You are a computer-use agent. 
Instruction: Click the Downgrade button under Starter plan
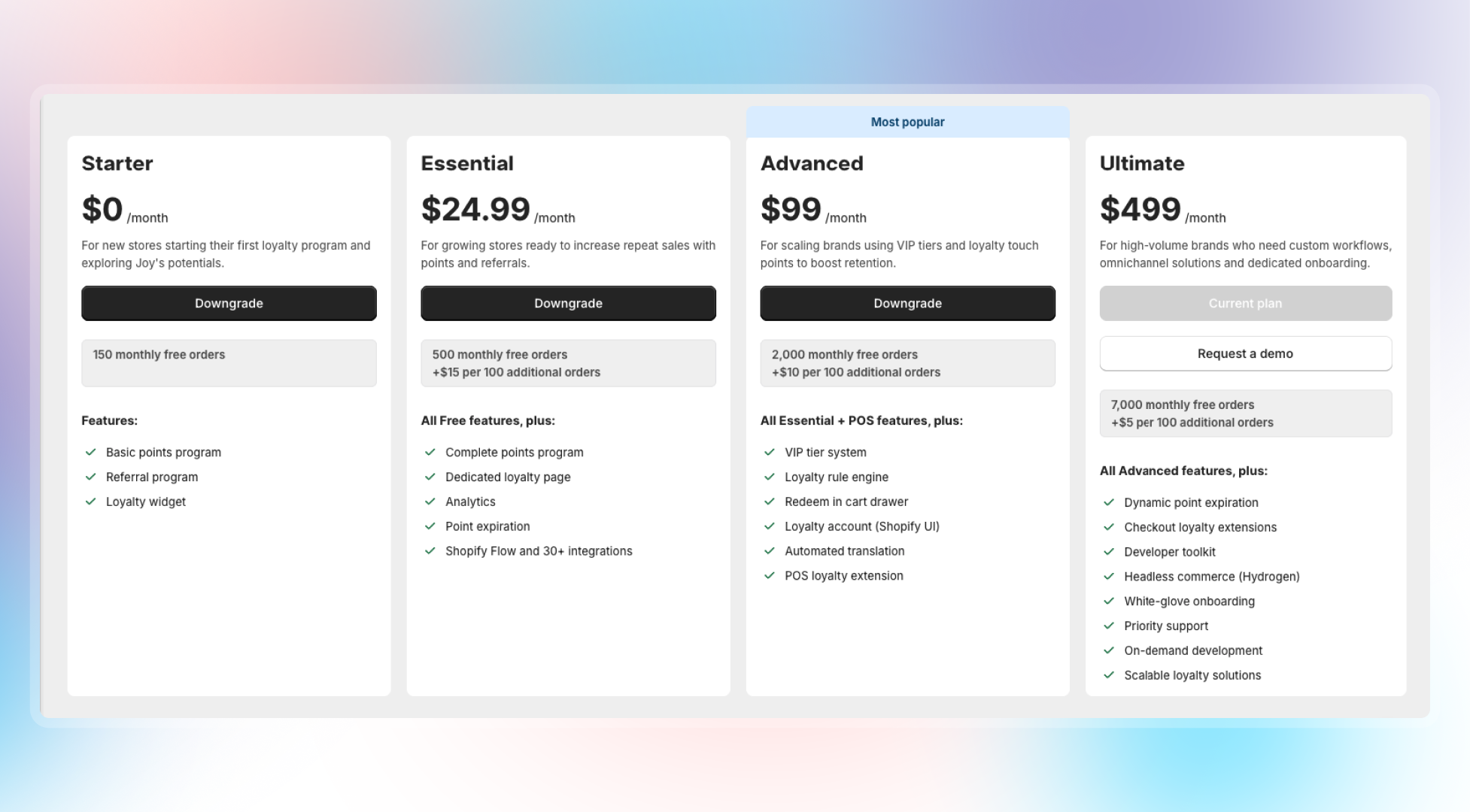point(229,303)
